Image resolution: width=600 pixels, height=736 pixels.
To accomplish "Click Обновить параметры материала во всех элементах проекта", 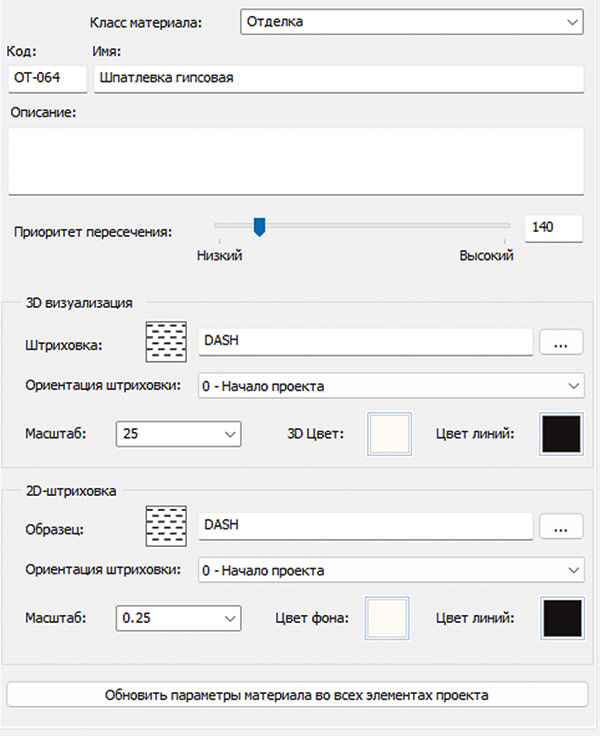I will point(297,694).
